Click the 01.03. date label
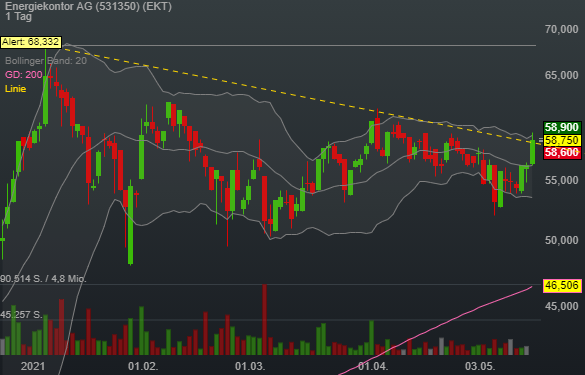 [250, 366]
